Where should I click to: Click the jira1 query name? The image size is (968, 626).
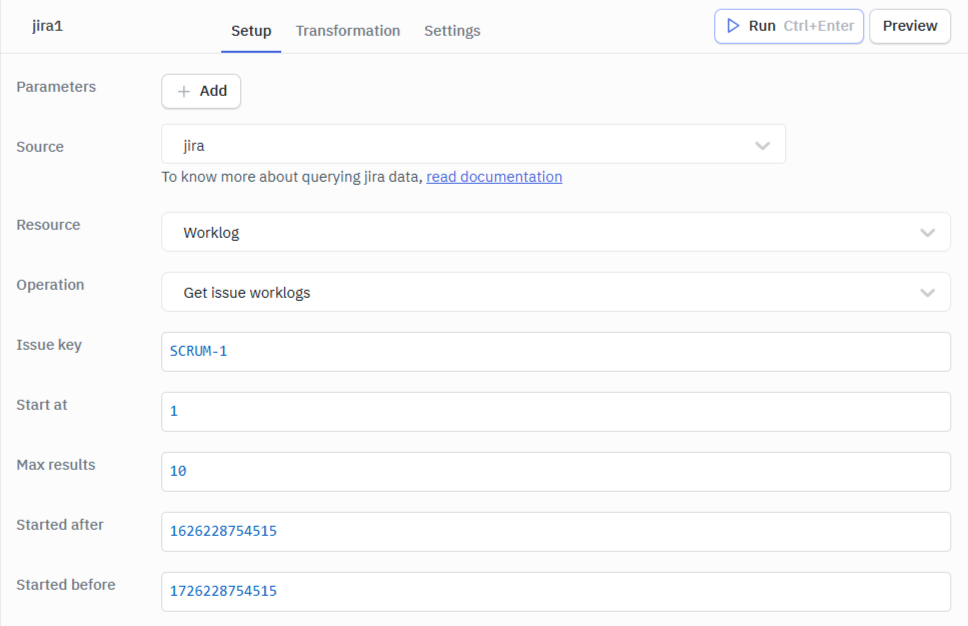(x=48, y=26)
